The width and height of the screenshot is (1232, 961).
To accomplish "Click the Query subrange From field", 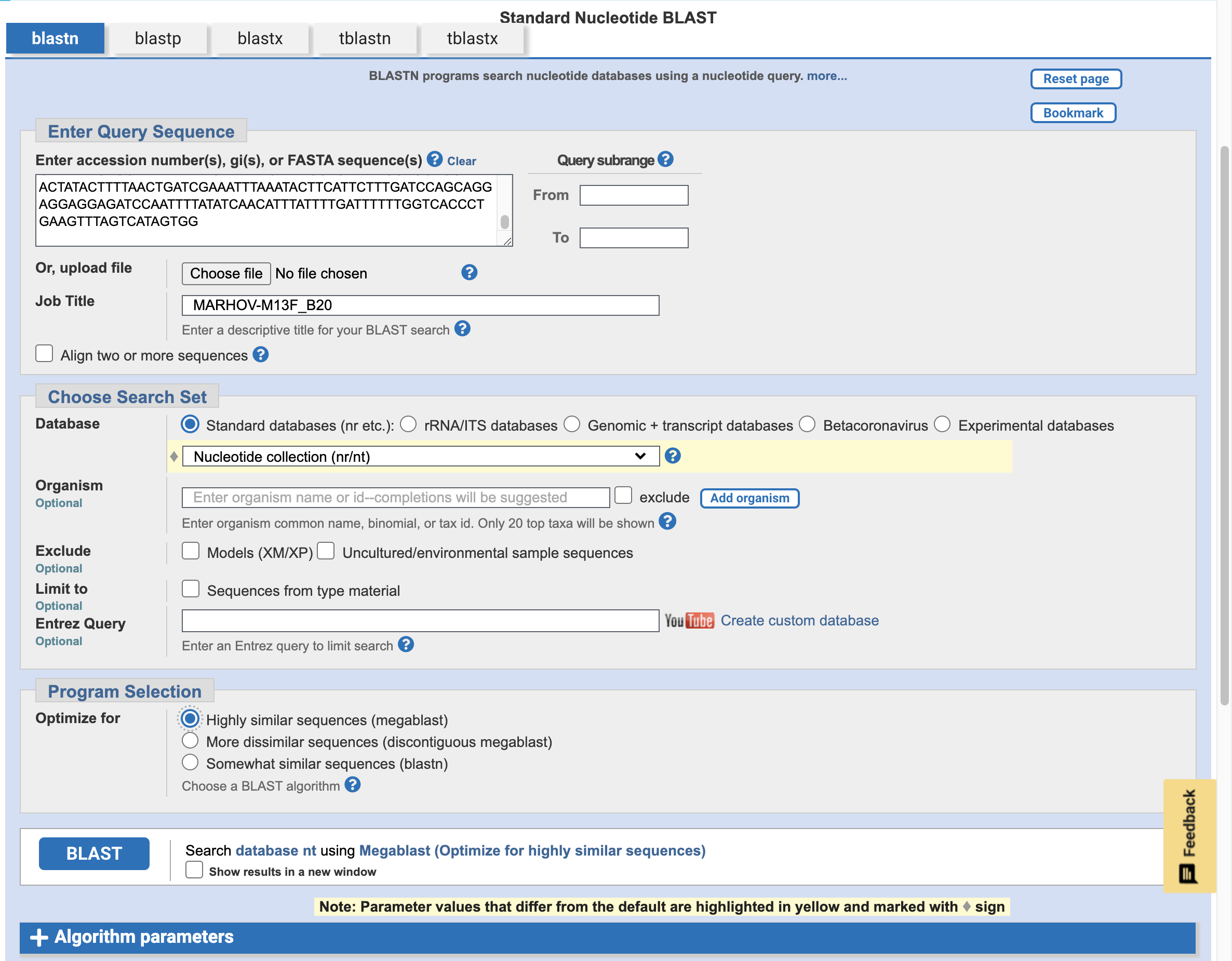I will coord(634,195).
